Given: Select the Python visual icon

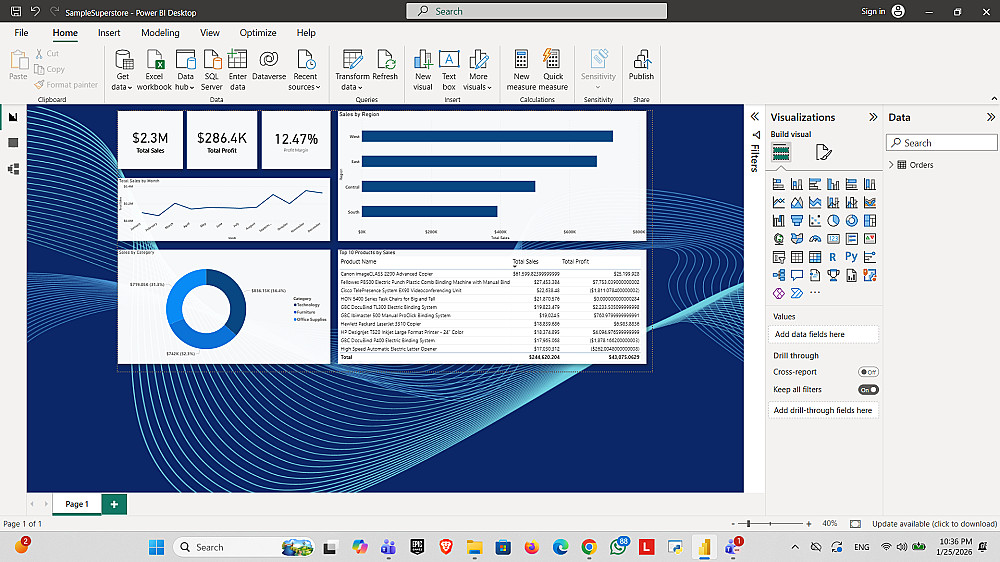Looking at the screenshot, I should (x=851, y=257).
